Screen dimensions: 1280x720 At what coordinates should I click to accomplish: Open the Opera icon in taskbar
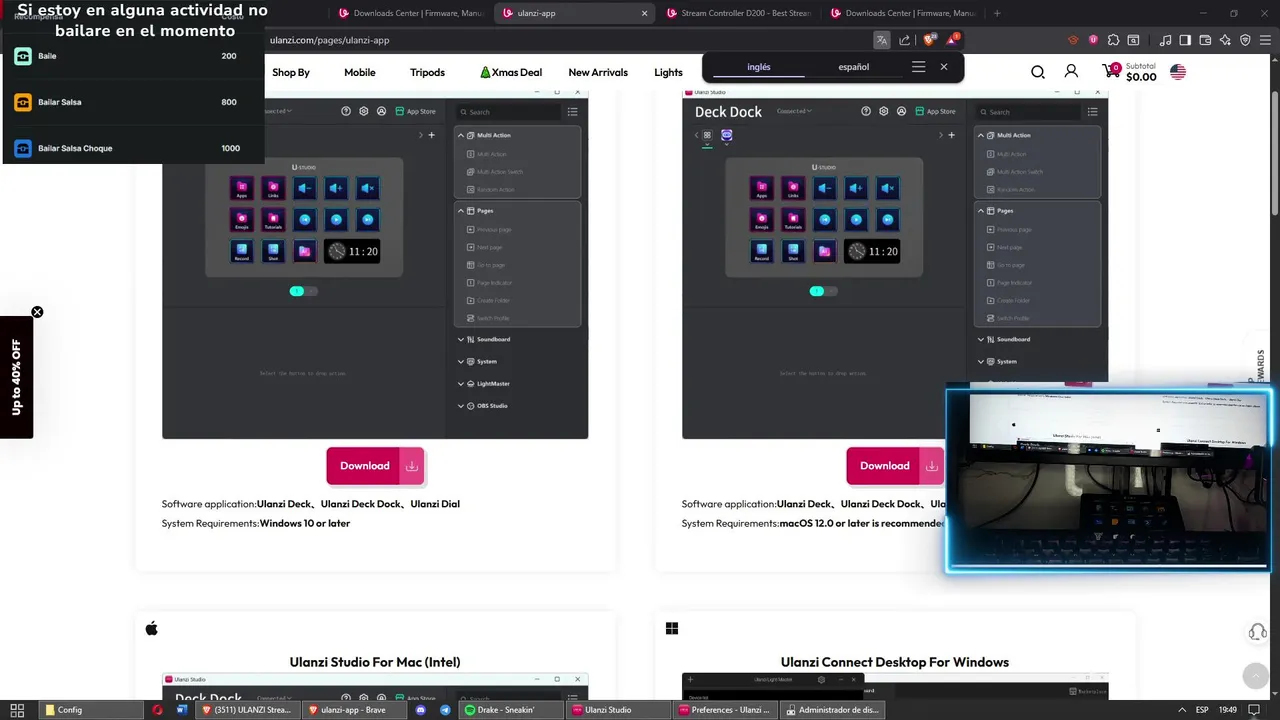click(x=157, y=710)
